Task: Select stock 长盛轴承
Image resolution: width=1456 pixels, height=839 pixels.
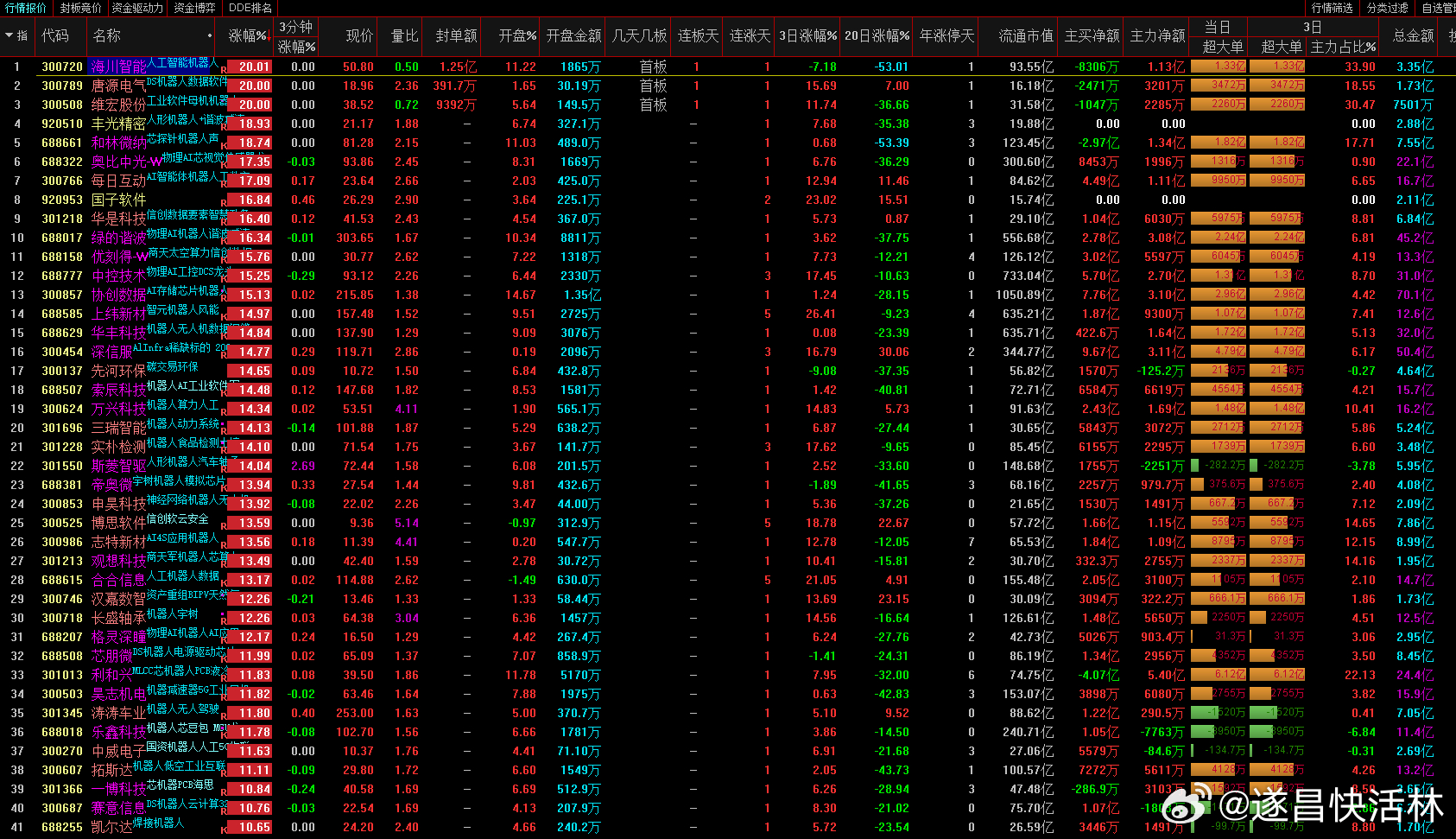Action: [x=119, y=618]
